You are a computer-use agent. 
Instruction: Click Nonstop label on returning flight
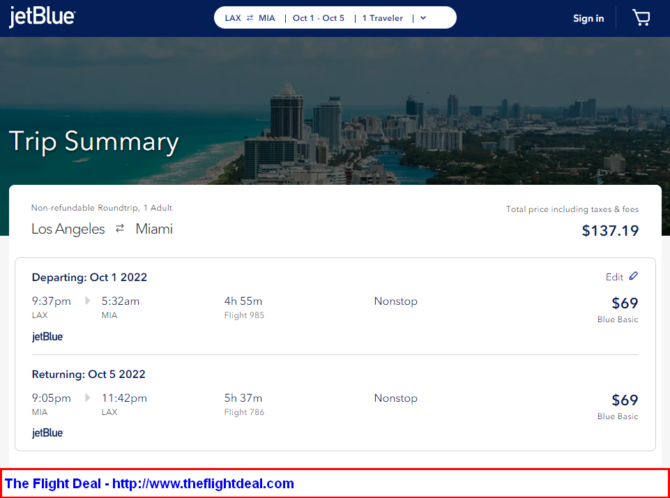[396, 398]
